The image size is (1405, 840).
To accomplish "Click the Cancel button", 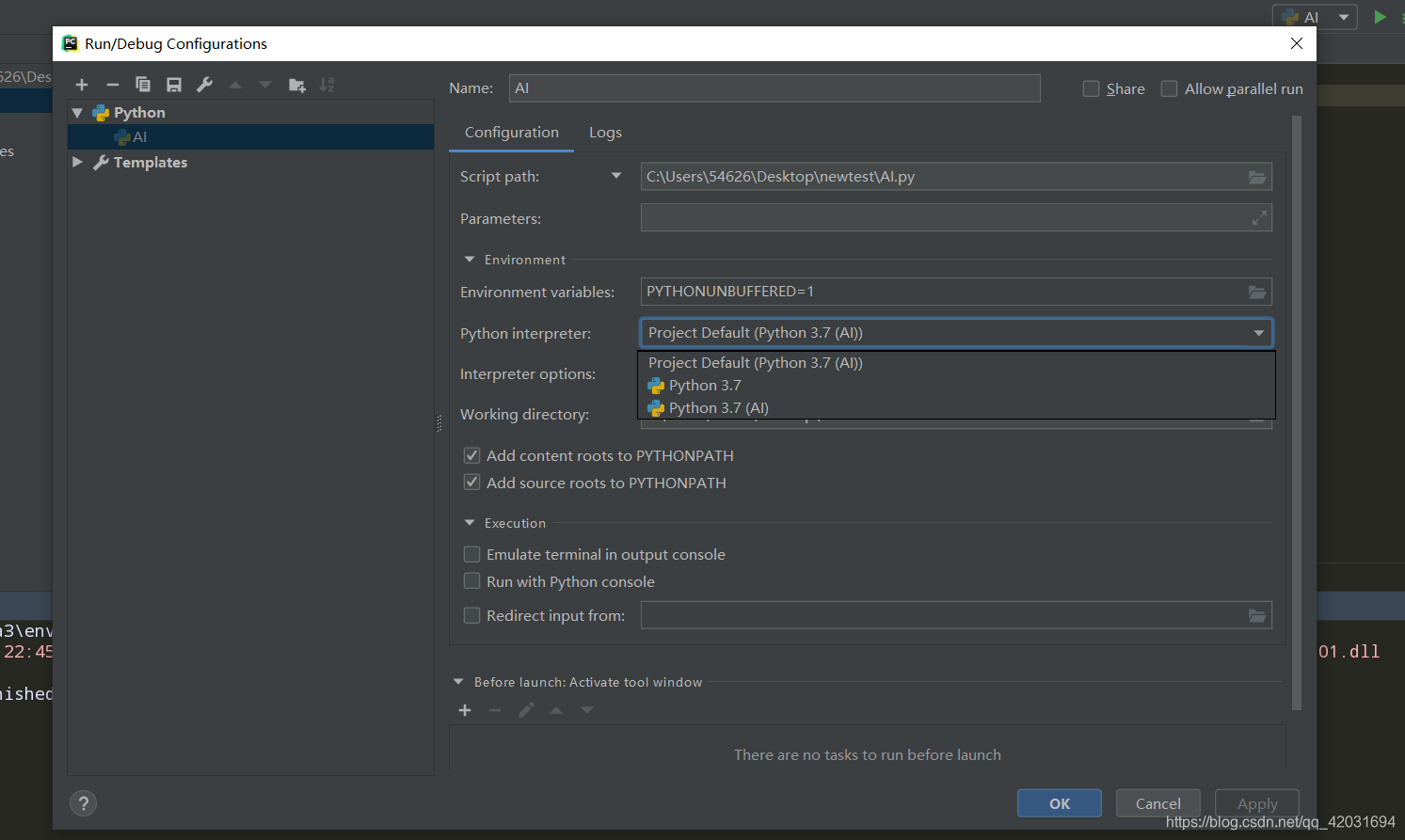I will coord(1158,803).
